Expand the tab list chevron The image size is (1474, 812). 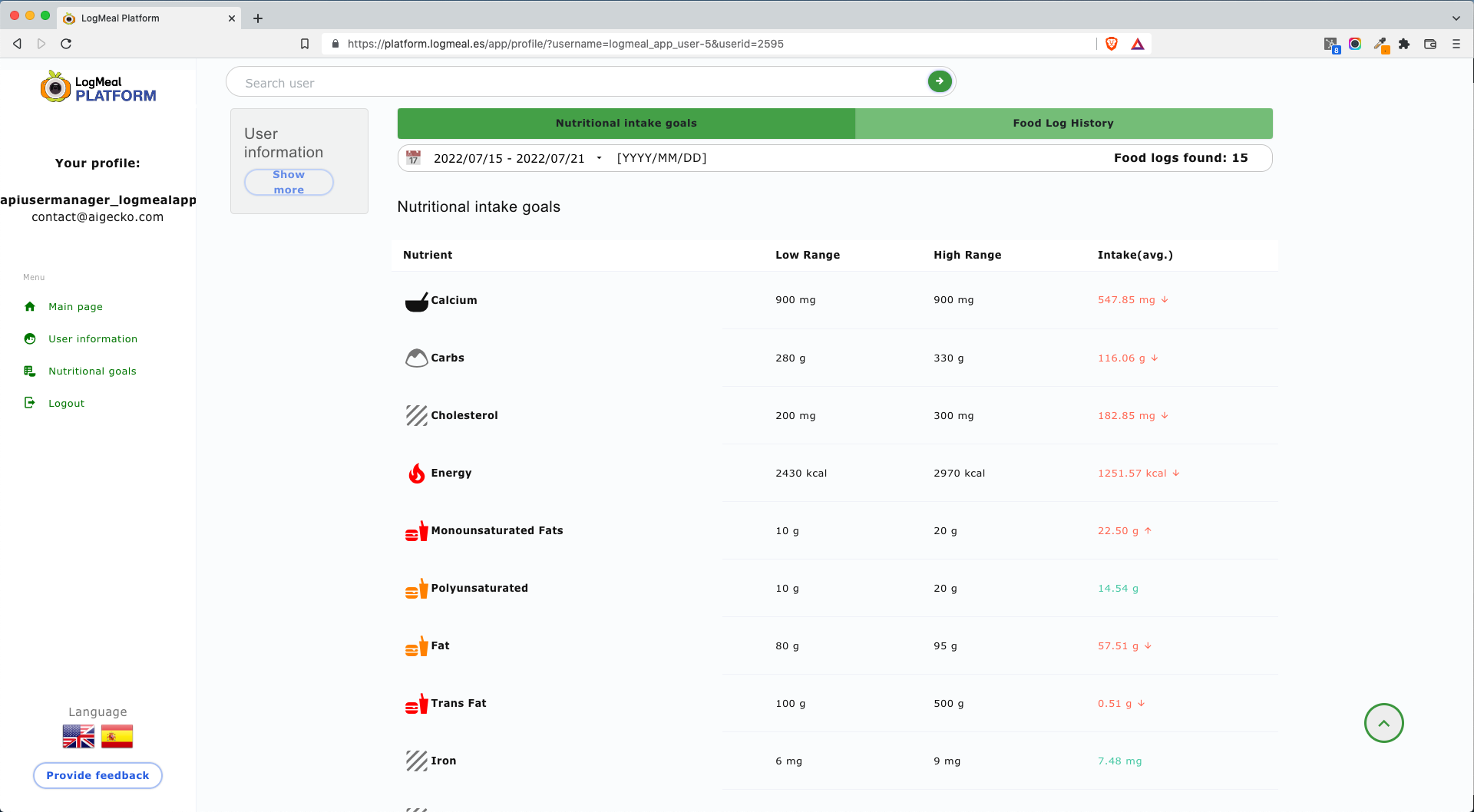[1456, 18]
